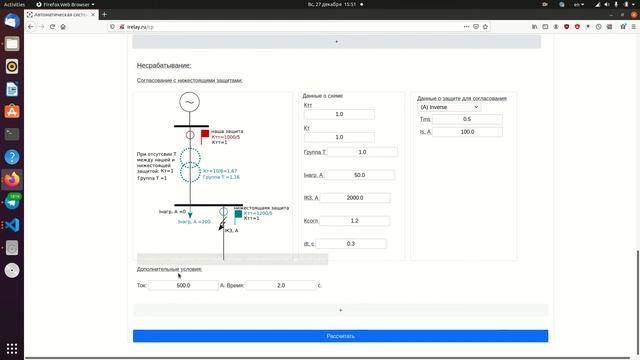The image size is (640, 360).
Task: Launch Rhythmbox from dock
Action: pos(12,66)
